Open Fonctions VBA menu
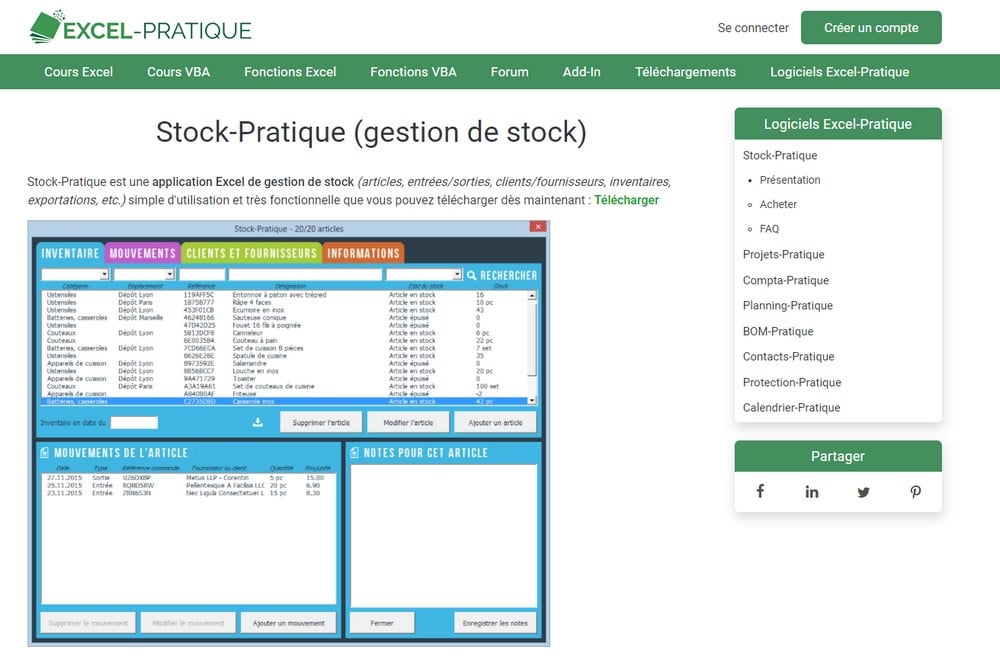This screenshot has width=1000, height=660. coord(413,72)
